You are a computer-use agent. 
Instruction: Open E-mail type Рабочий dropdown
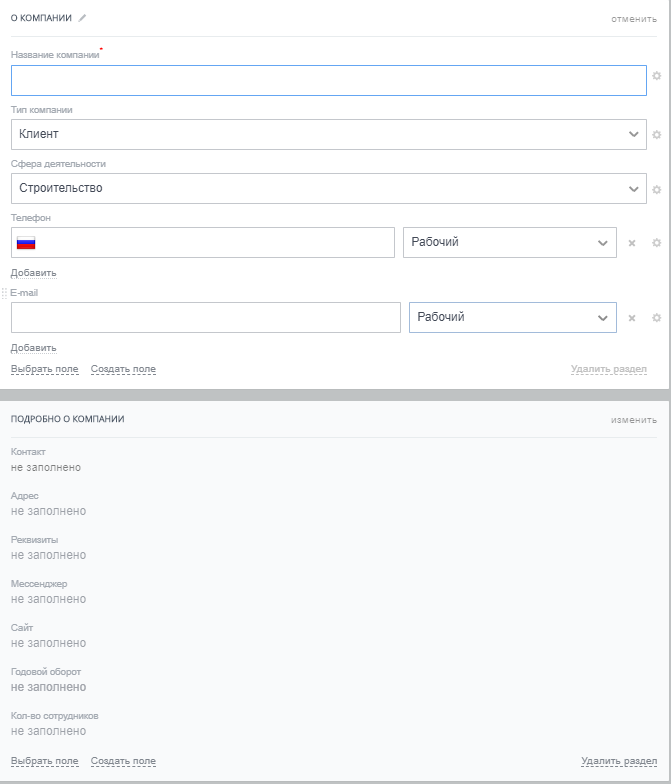coord(512,317)
